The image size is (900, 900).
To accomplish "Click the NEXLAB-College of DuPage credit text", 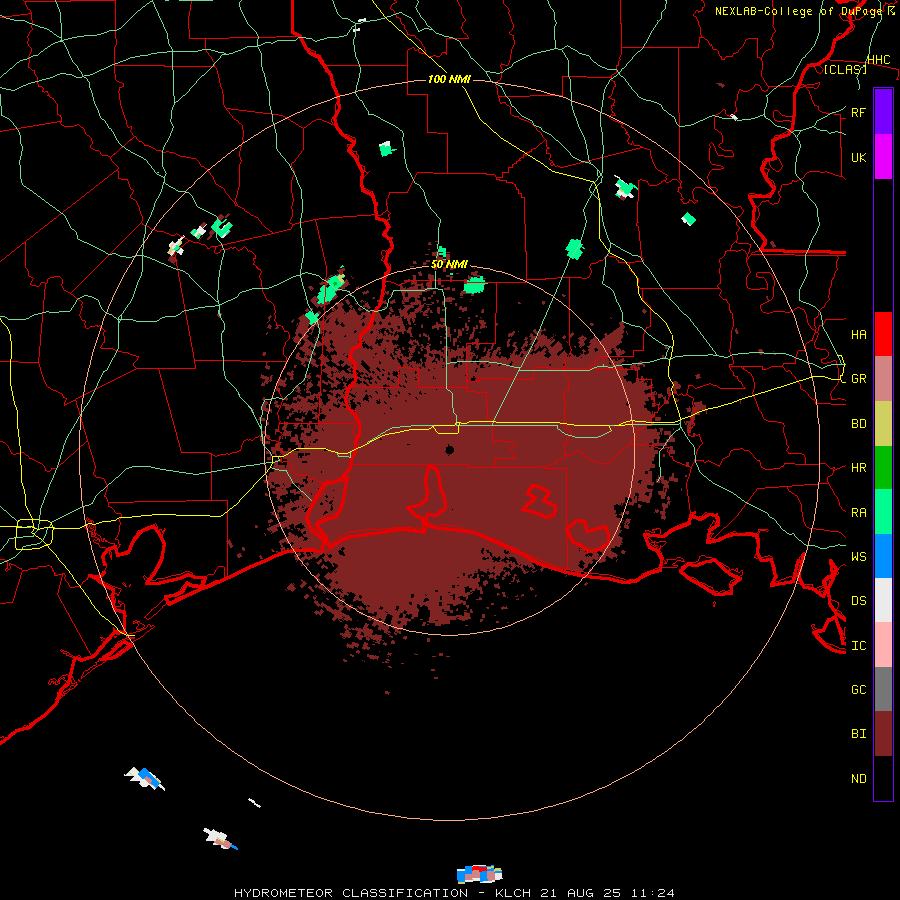I will (x=801, y=11).
